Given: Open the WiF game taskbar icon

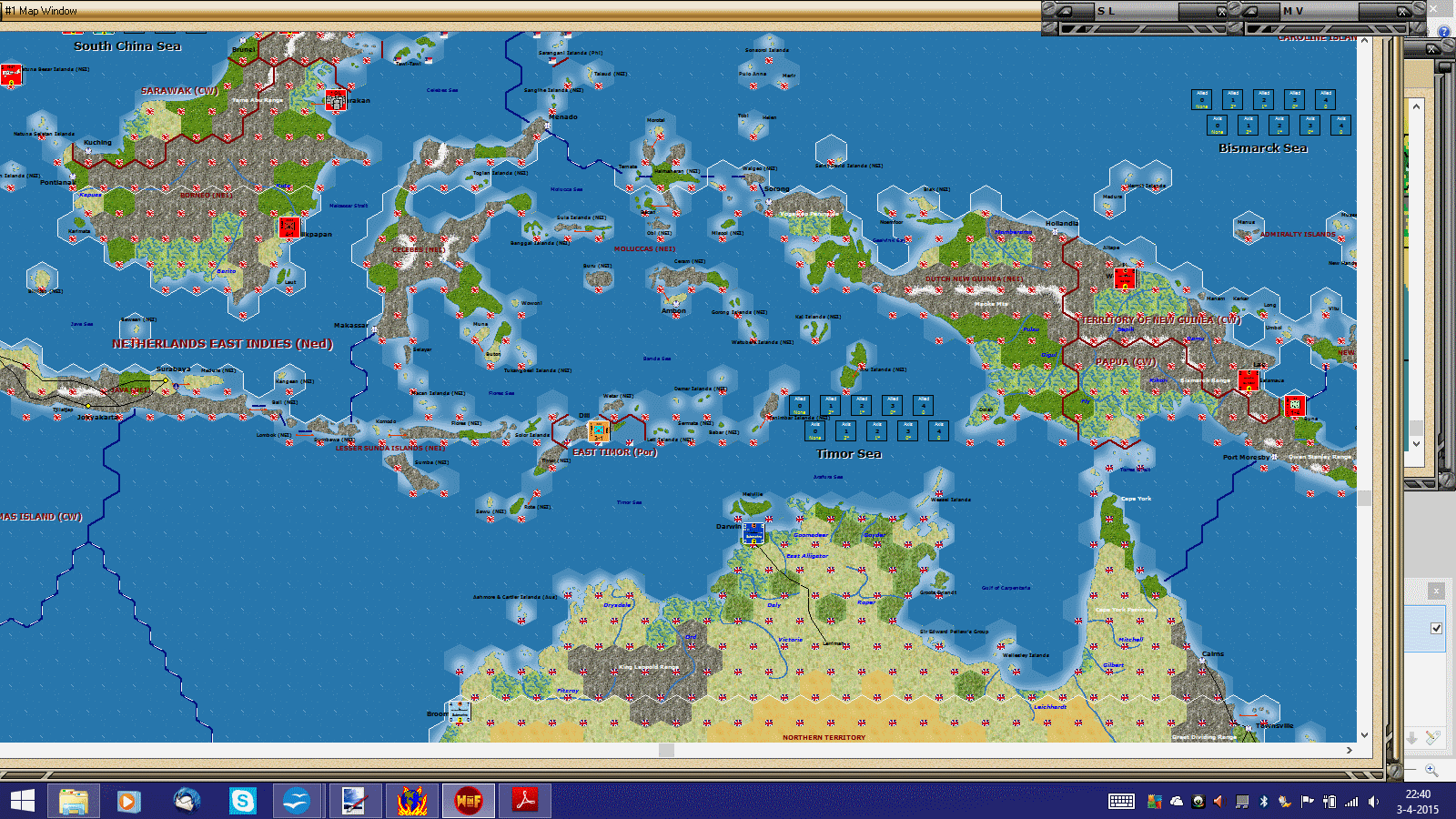Looking at the screenshot, I should point(469,801).
